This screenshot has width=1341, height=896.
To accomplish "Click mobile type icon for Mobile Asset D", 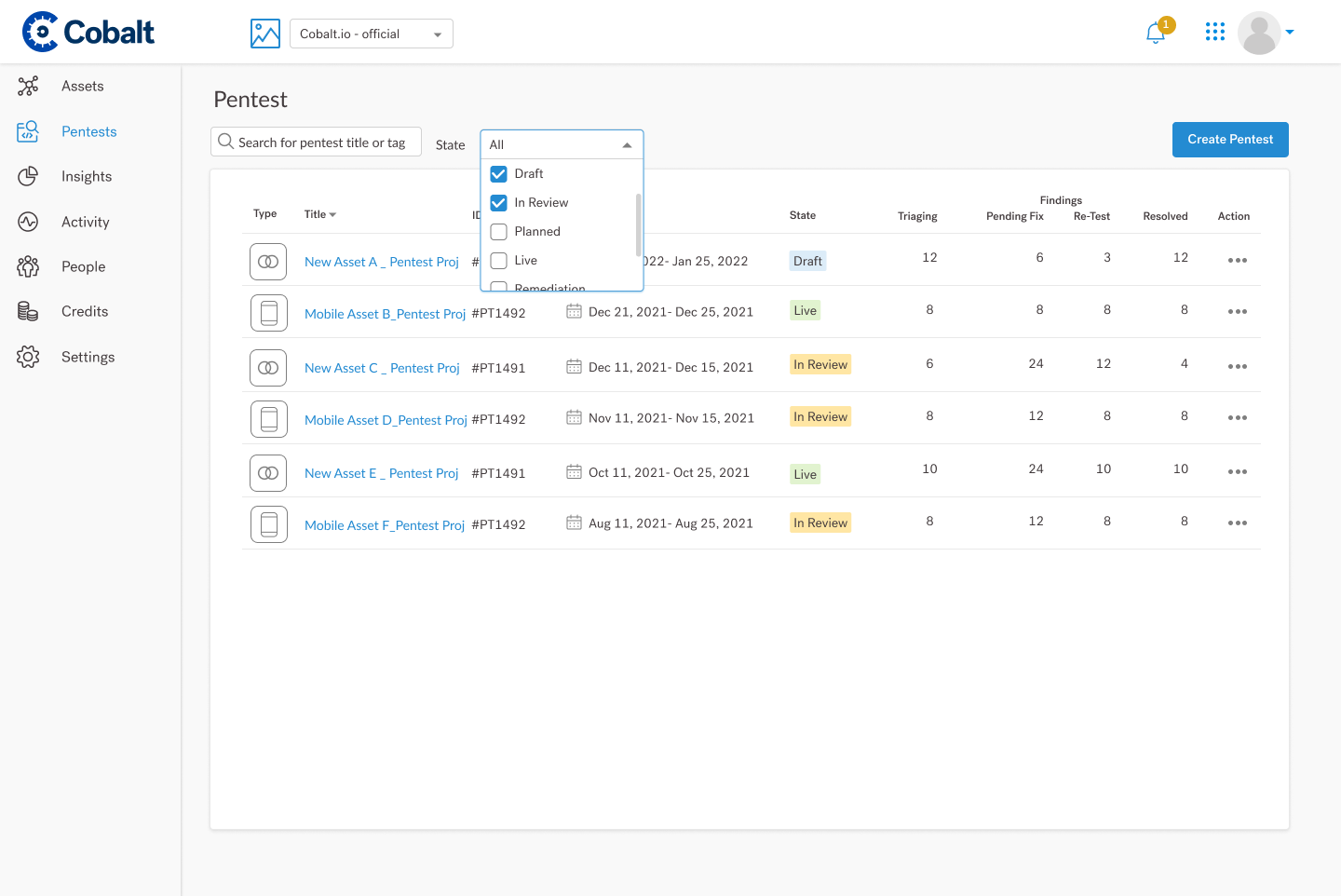I will (268, 419).
